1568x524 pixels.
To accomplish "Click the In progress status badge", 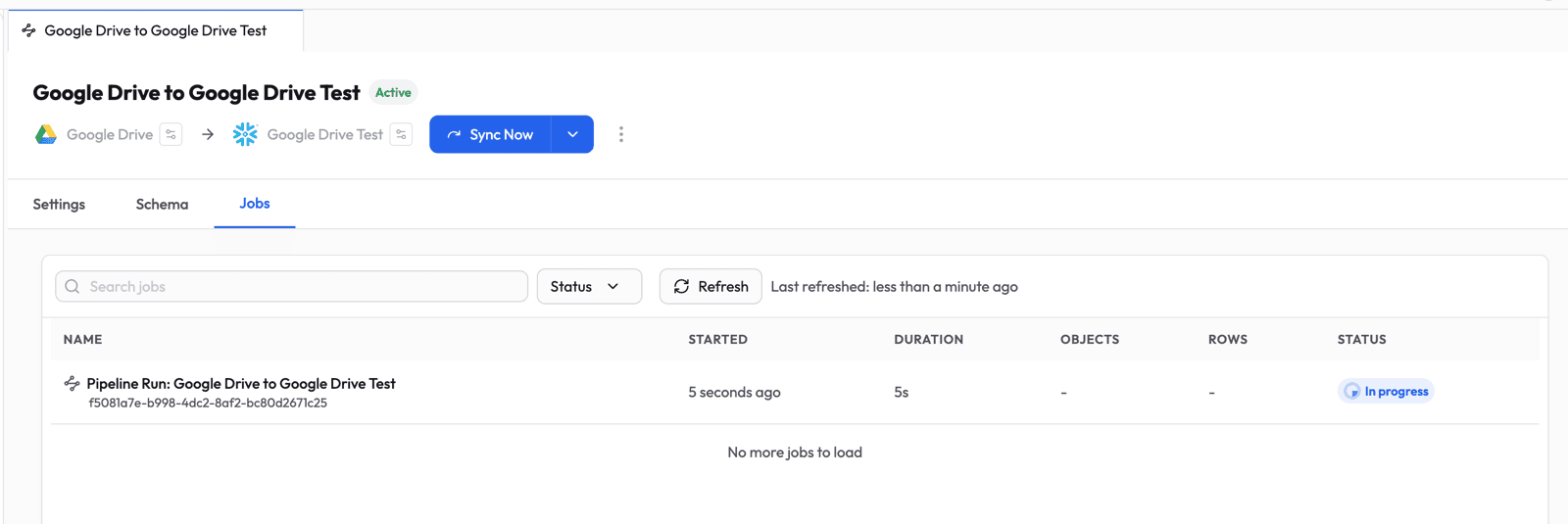I will pyautogui.click(x=1386, y=392).
